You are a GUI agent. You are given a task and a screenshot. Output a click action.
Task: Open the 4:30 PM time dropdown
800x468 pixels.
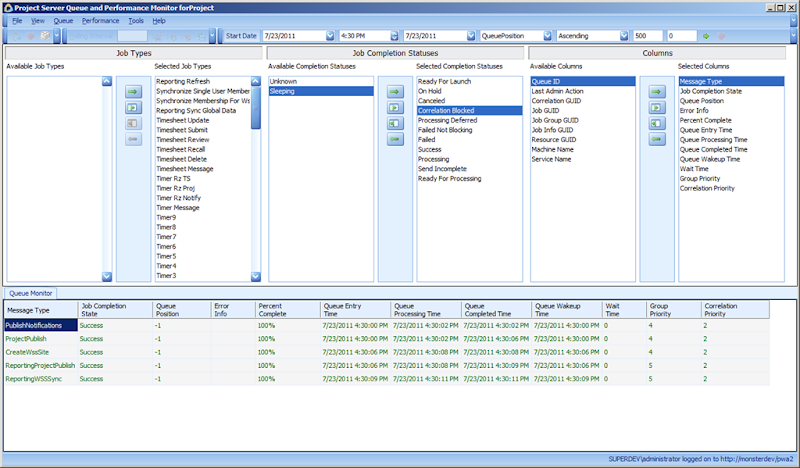[394, 36]
